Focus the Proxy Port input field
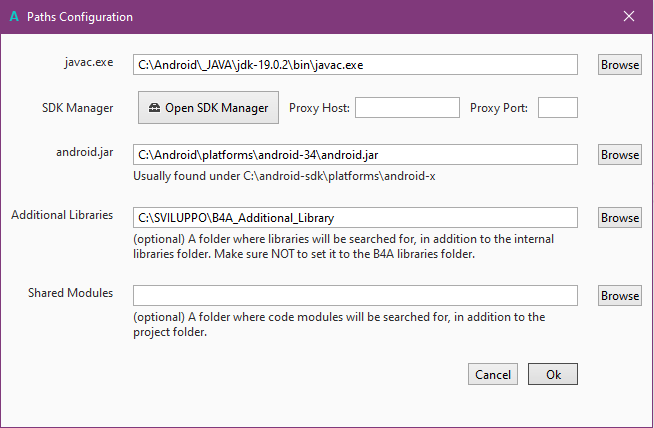This screenshot has width=654, height=428. tap(558, 108)
